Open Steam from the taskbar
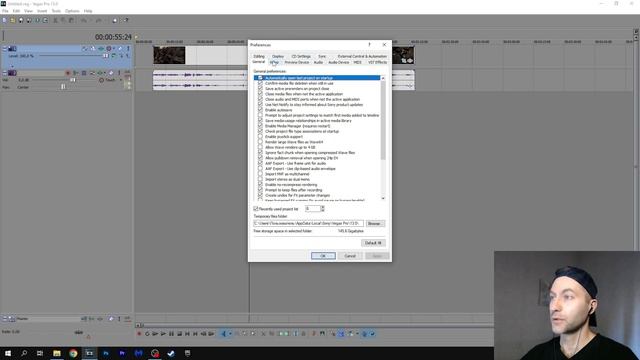The image size is (640, 360). pyautogui.click(x=171, y=353)
